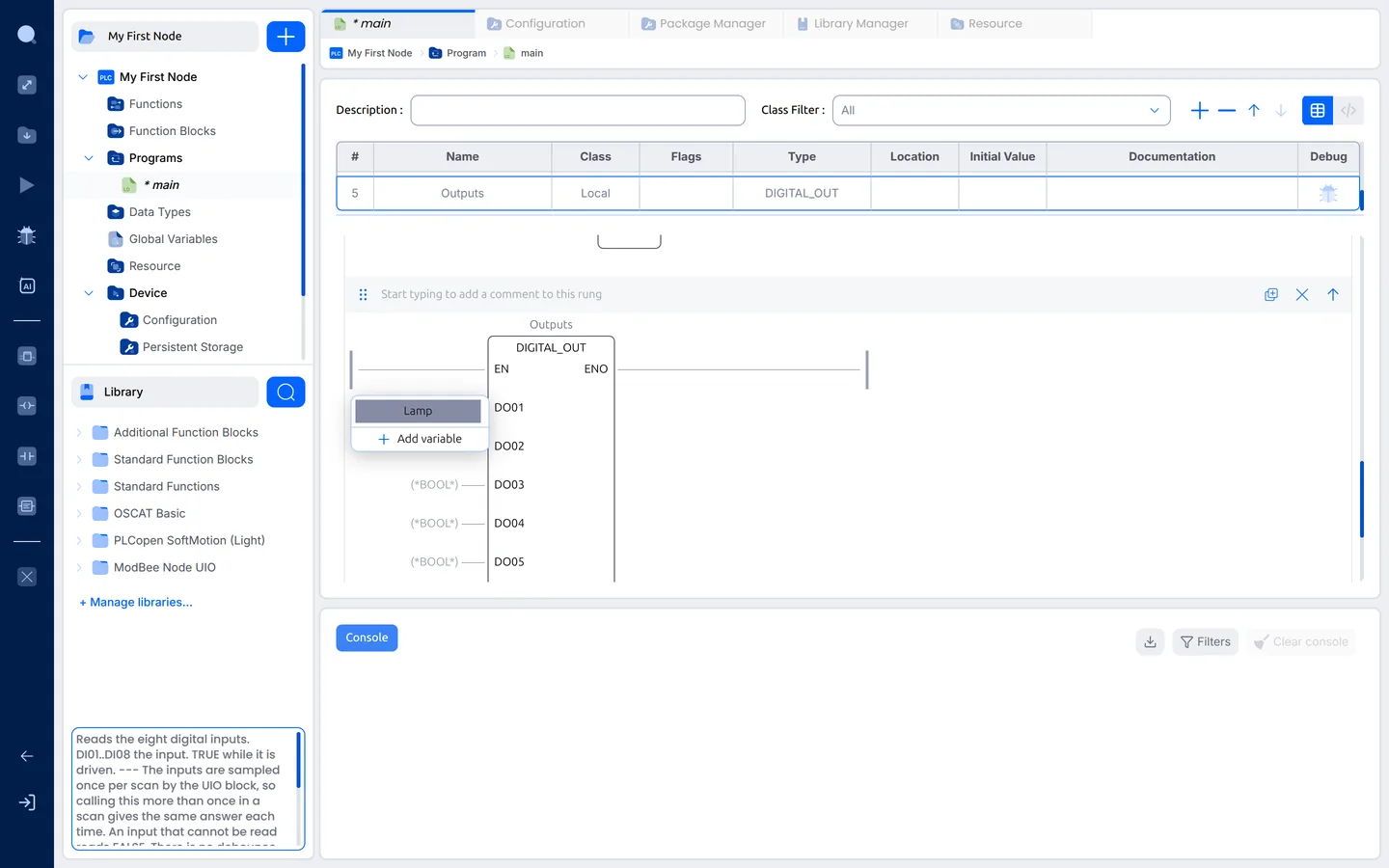Click the debug bug icon in the Outputs row

pos(1328,193)
